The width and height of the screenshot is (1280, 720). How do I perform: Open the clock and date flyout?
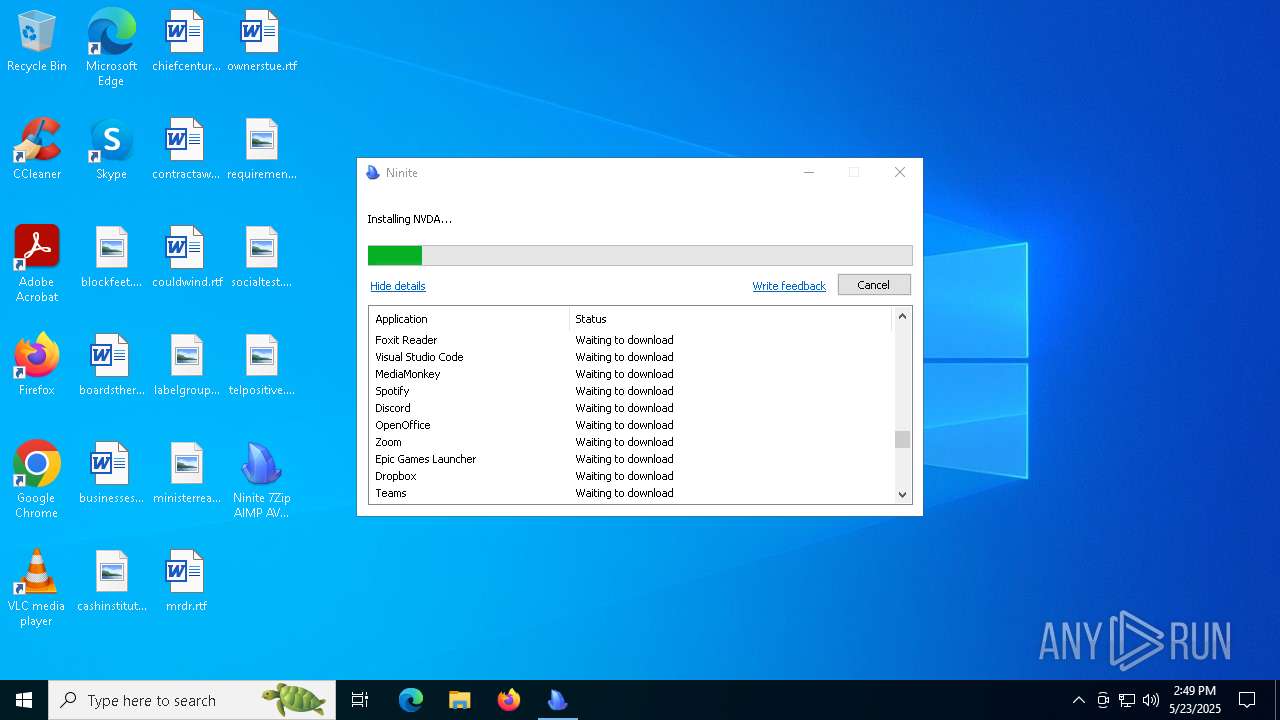pyautogui.click(x=1195, y=700)
